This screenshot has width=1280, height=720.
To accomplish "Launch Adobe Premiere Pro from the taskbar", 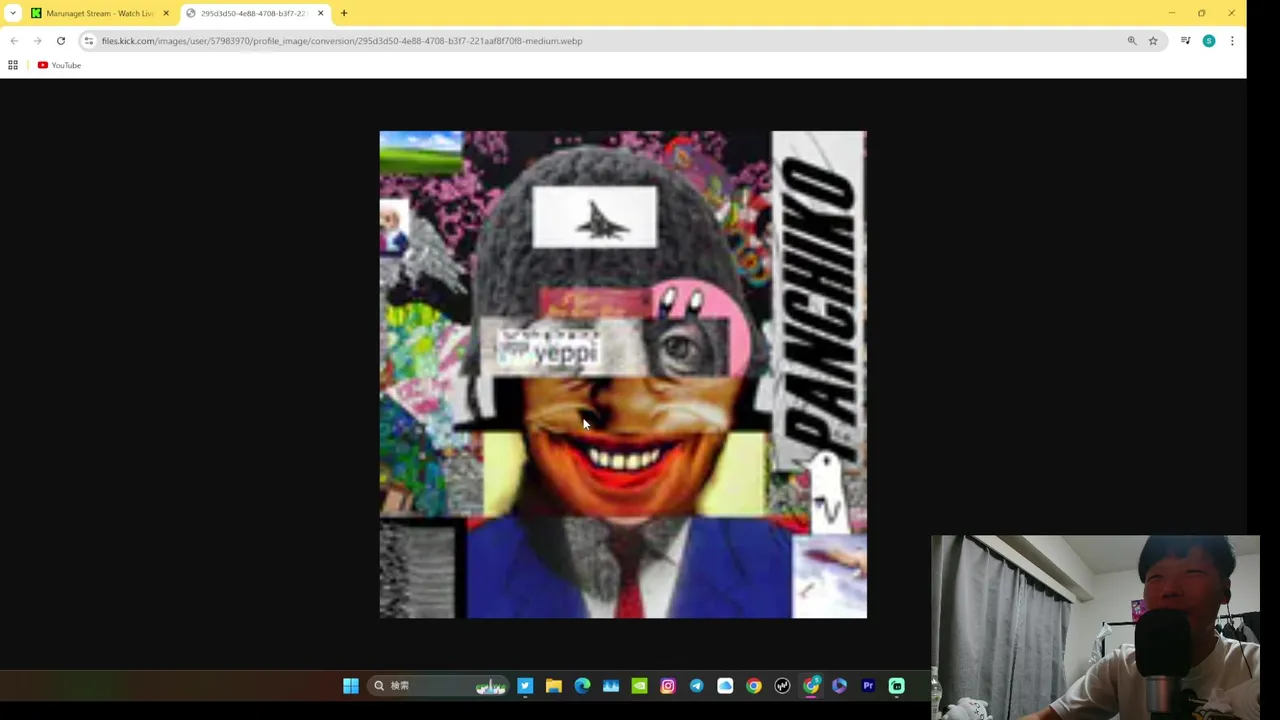I will [x=868, y=686].
